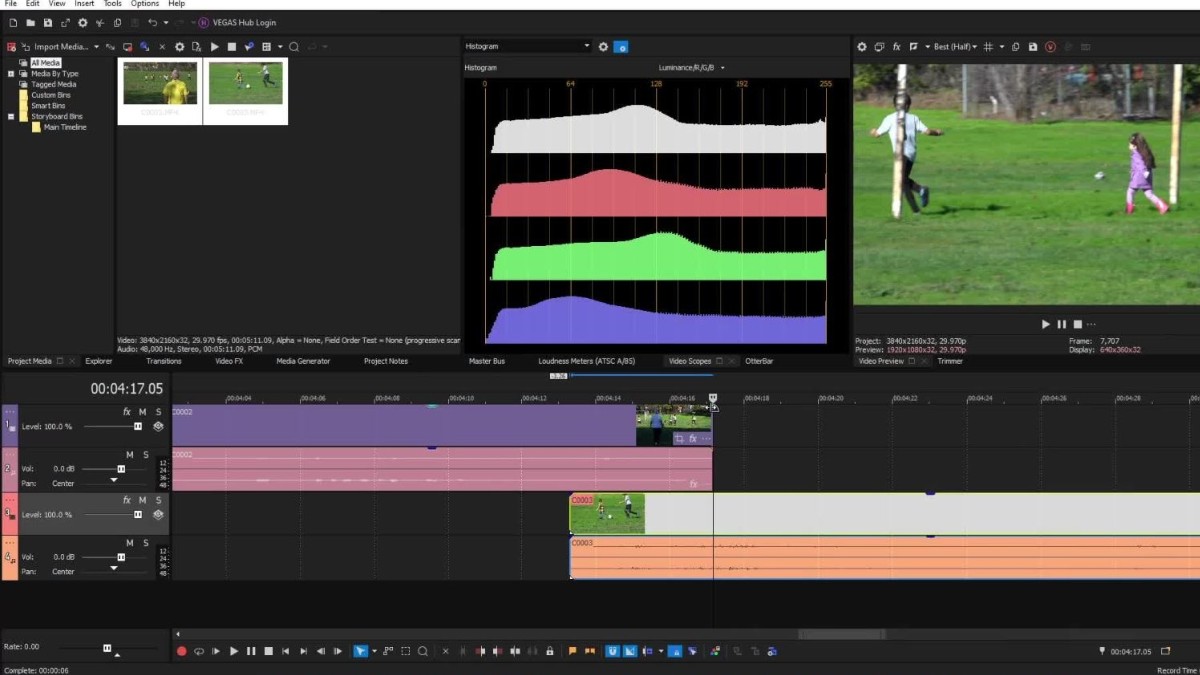Toggle Automatic Crossfades icon
Image resolution: width=1200 pixels, height=675 pixels.
[x=630, y=651]
